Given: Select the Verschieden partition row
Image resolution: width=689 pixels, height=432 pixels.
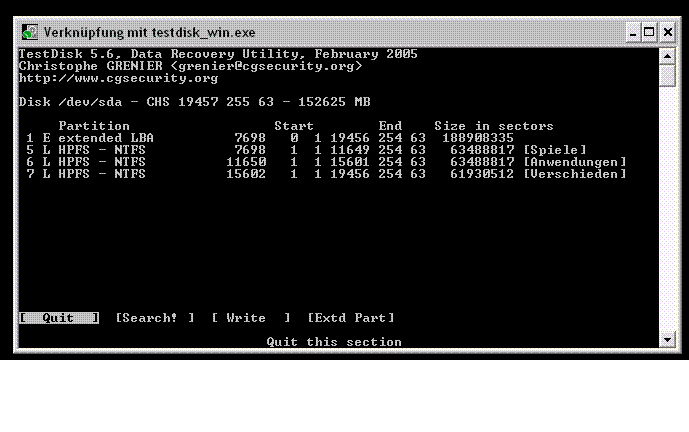Looking at the screenshot, I should coord(326,174).
